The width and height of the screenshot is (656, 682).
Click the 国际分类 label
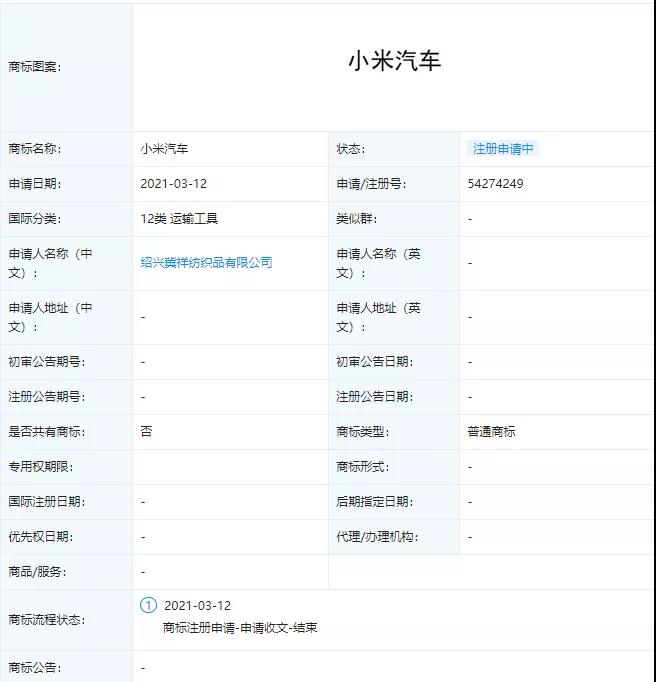tap(35, 218)
